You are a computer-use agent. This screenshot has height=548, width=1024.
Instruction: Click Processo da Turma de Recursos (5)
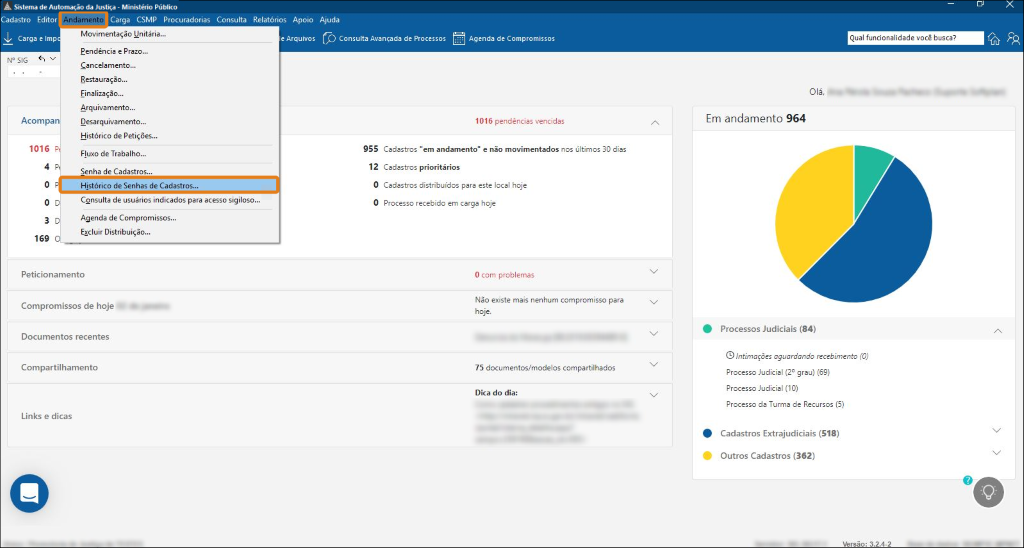coord(785,404)
